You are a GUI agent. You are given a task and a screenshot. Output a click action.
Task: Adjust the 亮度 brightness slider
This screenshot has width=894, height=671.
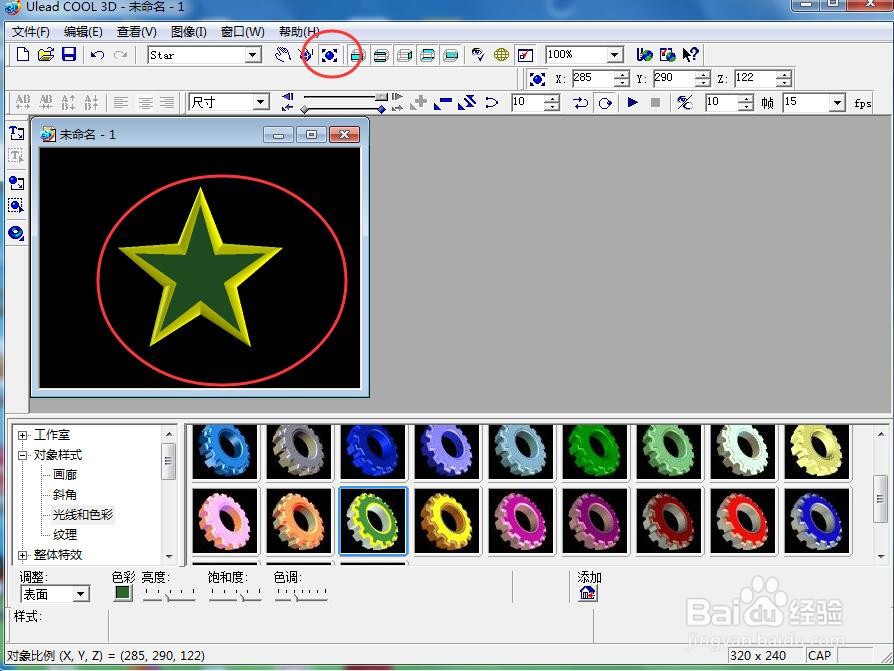click(169, 595)
